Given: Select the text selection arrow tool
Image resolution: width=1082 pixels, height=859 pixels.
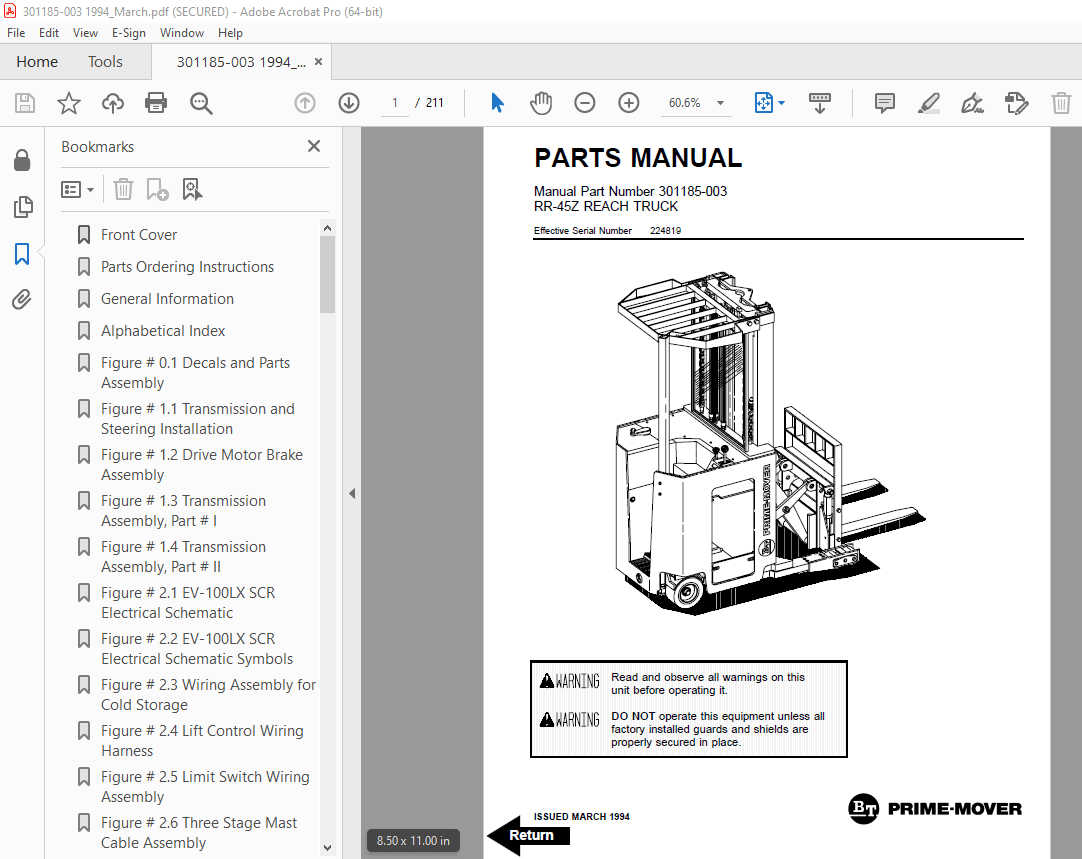Looking at the screenshot, I should point(497,102).
